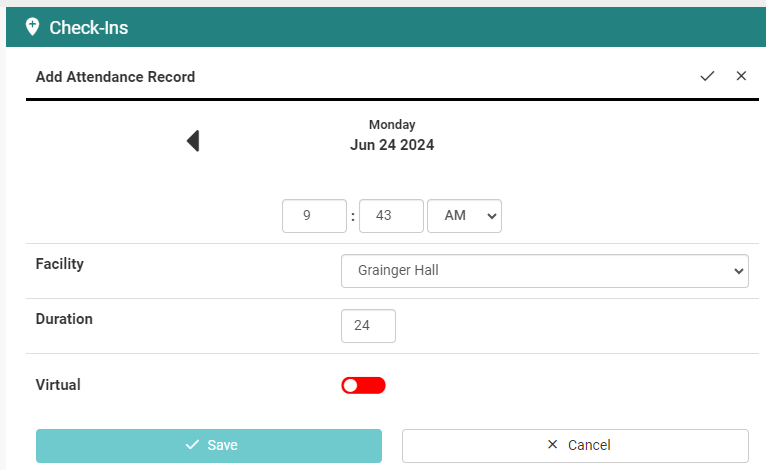Image resolution: width=766 pixels, height=470 pixels.
Task: Toggle the Virtual switch on
Action: pos(363,385)
